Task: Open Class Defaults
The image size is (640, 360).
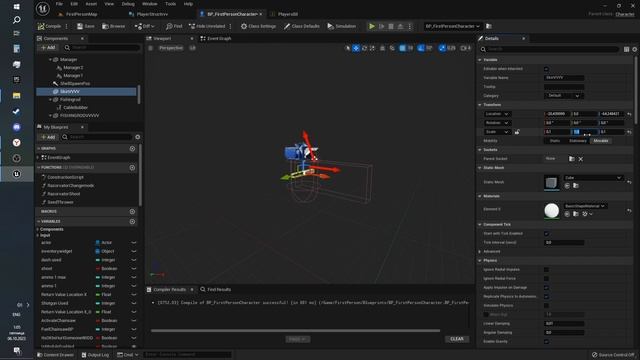Action: click(302, 26)
